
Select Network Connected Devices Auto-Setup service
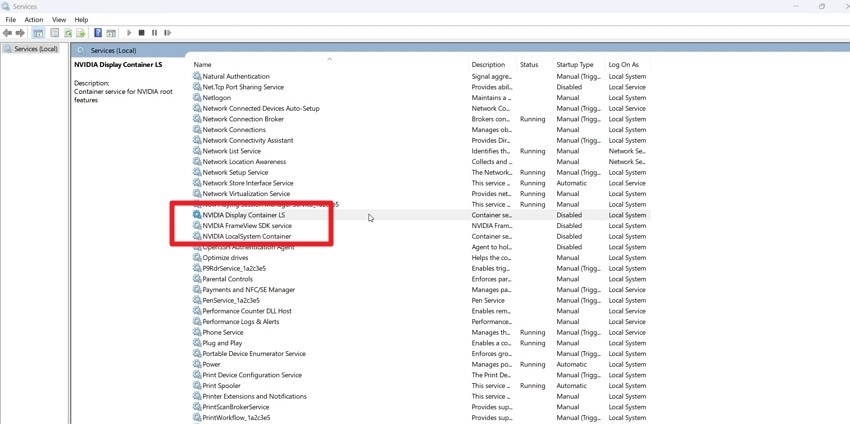click(421, 108)
